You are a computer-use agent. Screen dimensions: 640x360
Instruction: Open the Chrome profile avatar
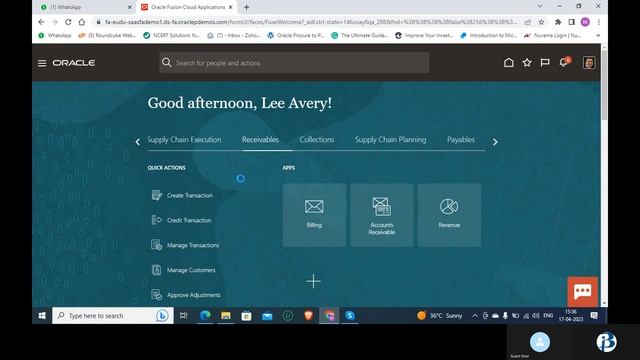(x=585, y=22)
